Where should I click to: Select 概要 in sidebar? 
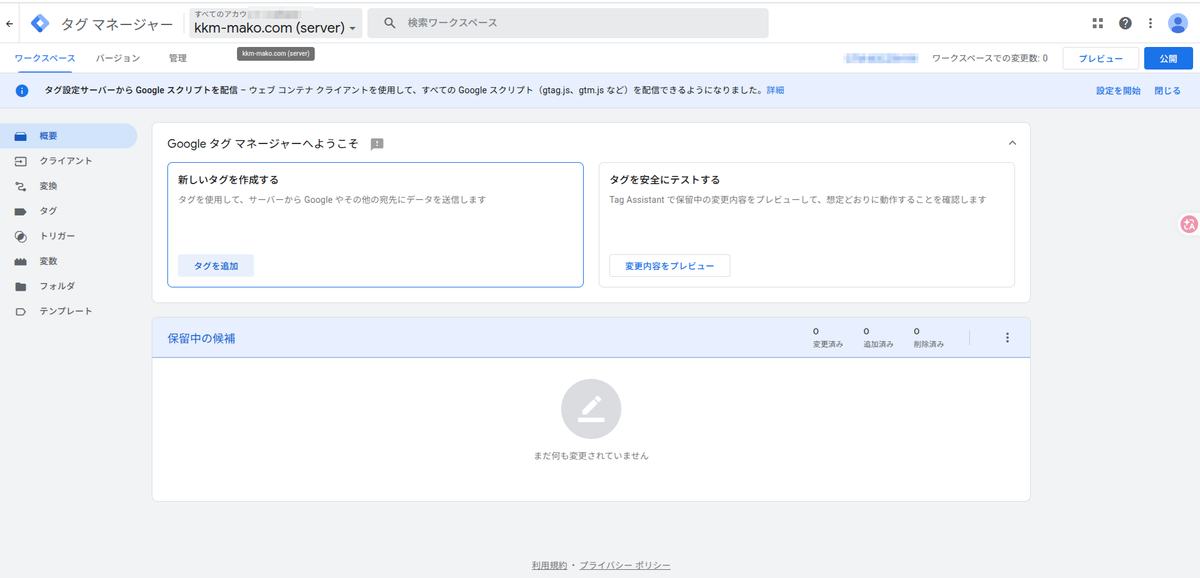coord(68,136)
